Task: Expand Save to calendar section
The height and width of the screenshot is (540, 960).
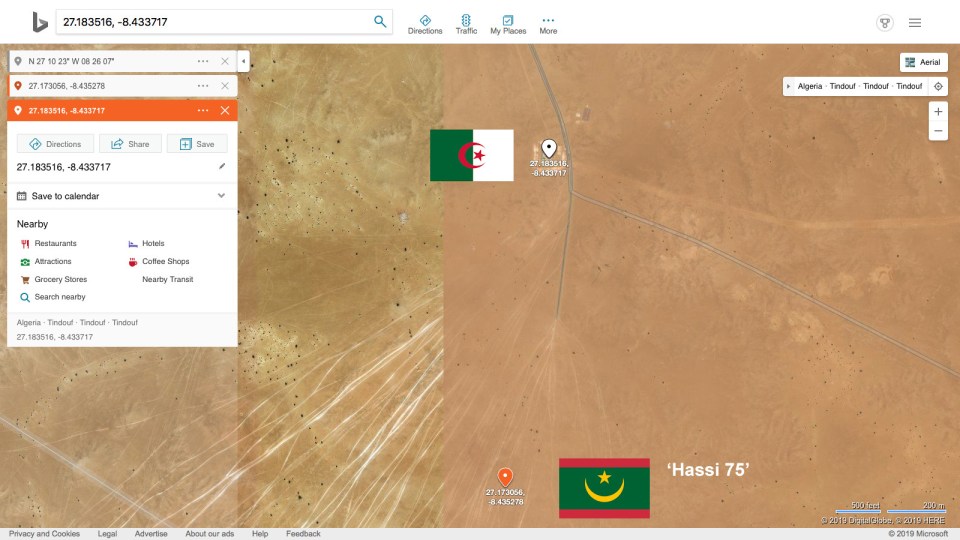Action: [222, 196]
